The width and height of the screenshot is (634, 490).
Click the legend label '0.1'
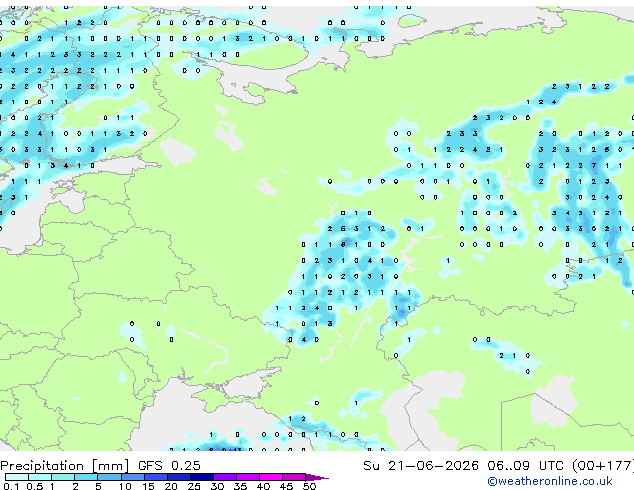[x=11, y=486]
